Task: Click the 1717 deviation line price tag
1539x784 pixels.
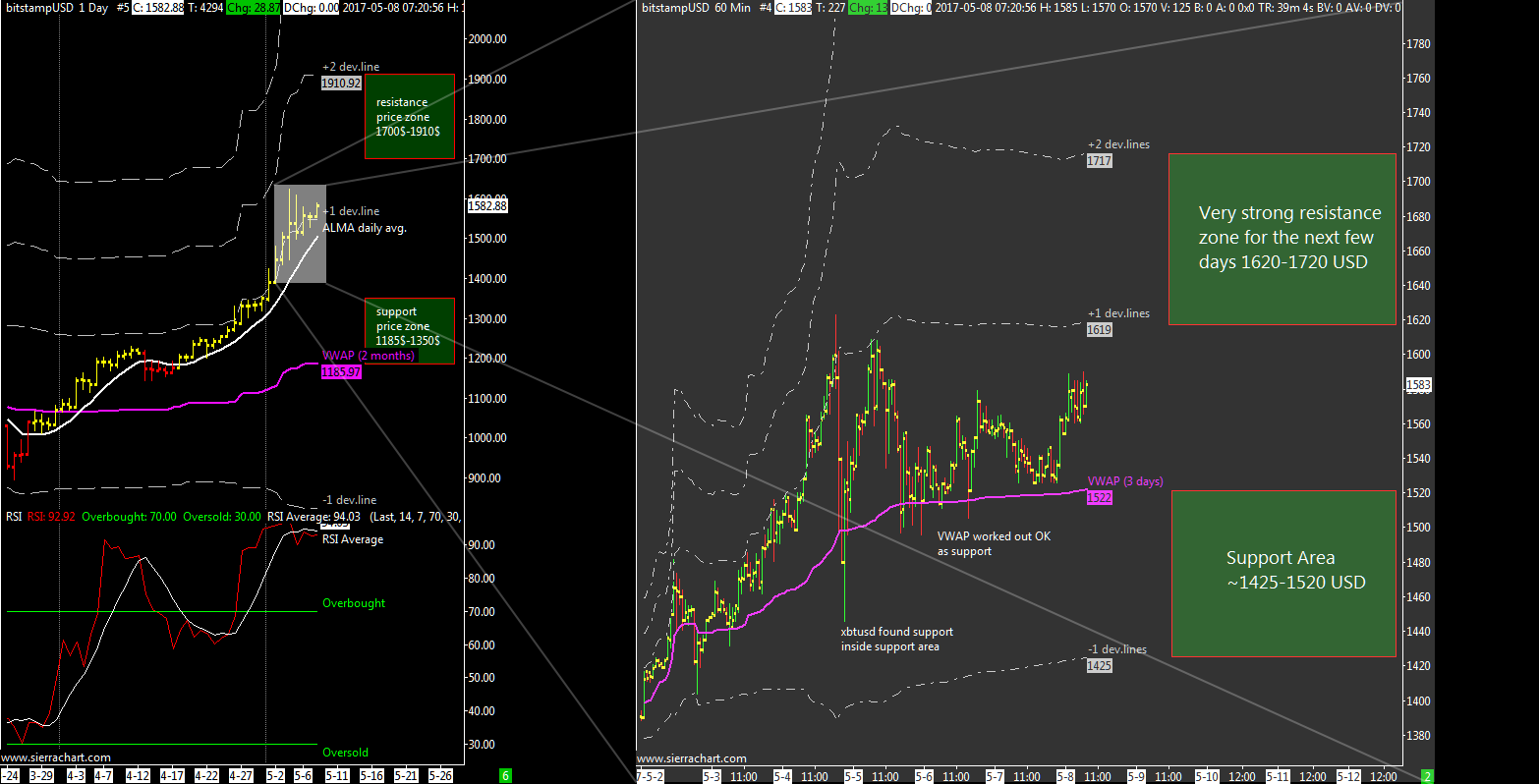Action: pos(1099,161)
